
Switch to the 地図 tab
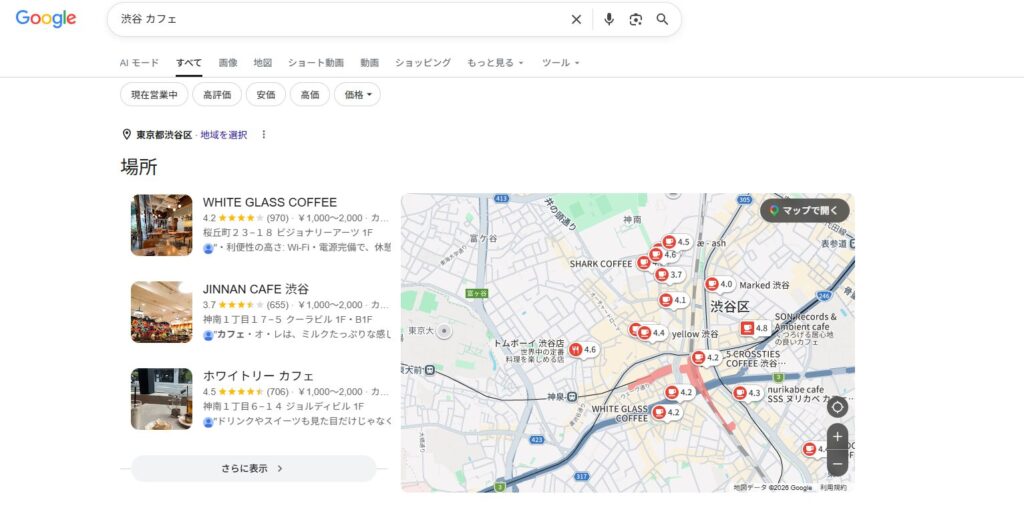(x=263, y=63)
